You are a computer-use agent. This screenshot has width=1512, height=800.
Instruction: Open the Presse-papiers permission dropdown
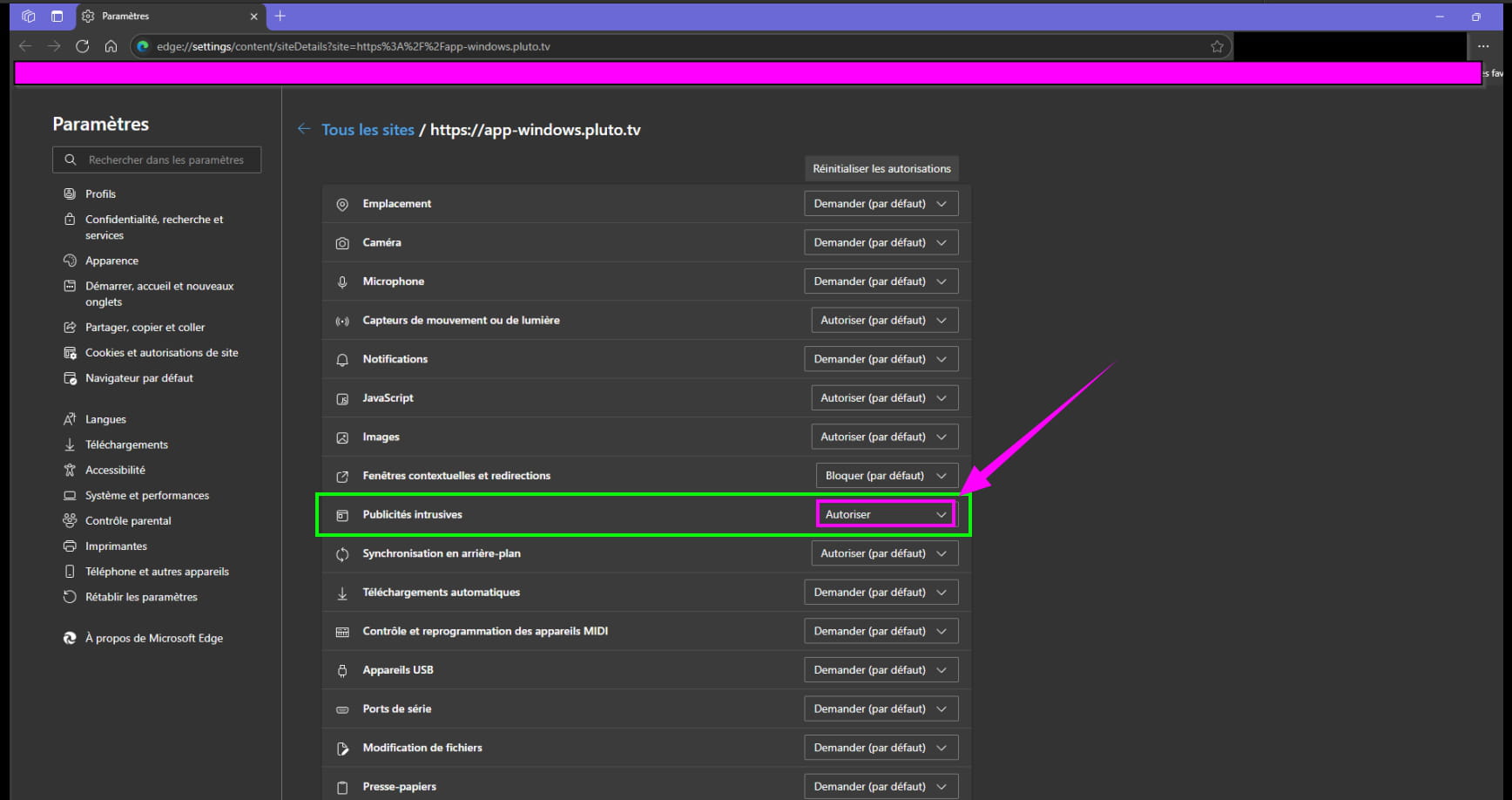pos(881,786)
